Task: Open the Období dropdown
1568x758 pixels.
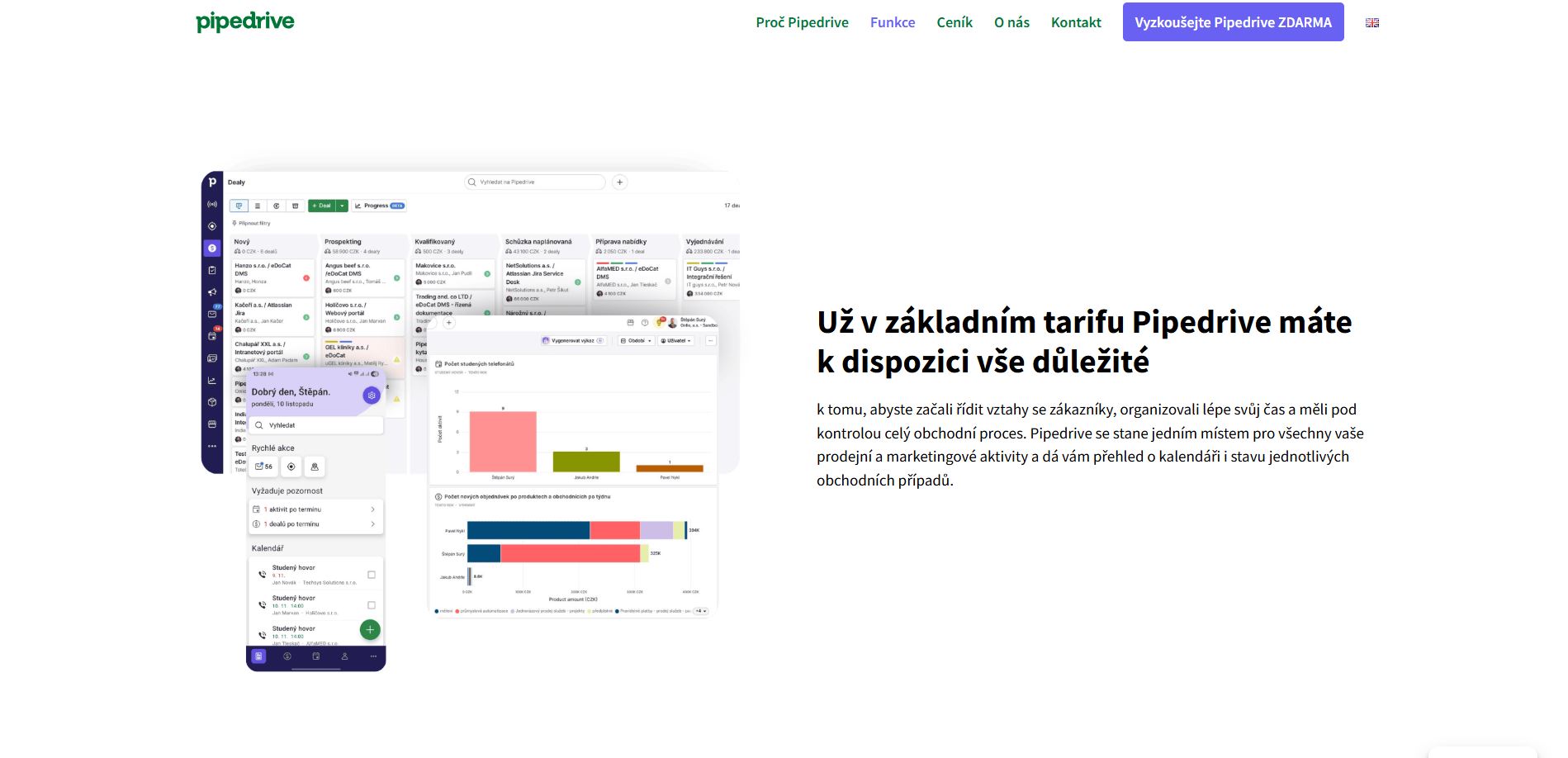Action: click(636, 340)
